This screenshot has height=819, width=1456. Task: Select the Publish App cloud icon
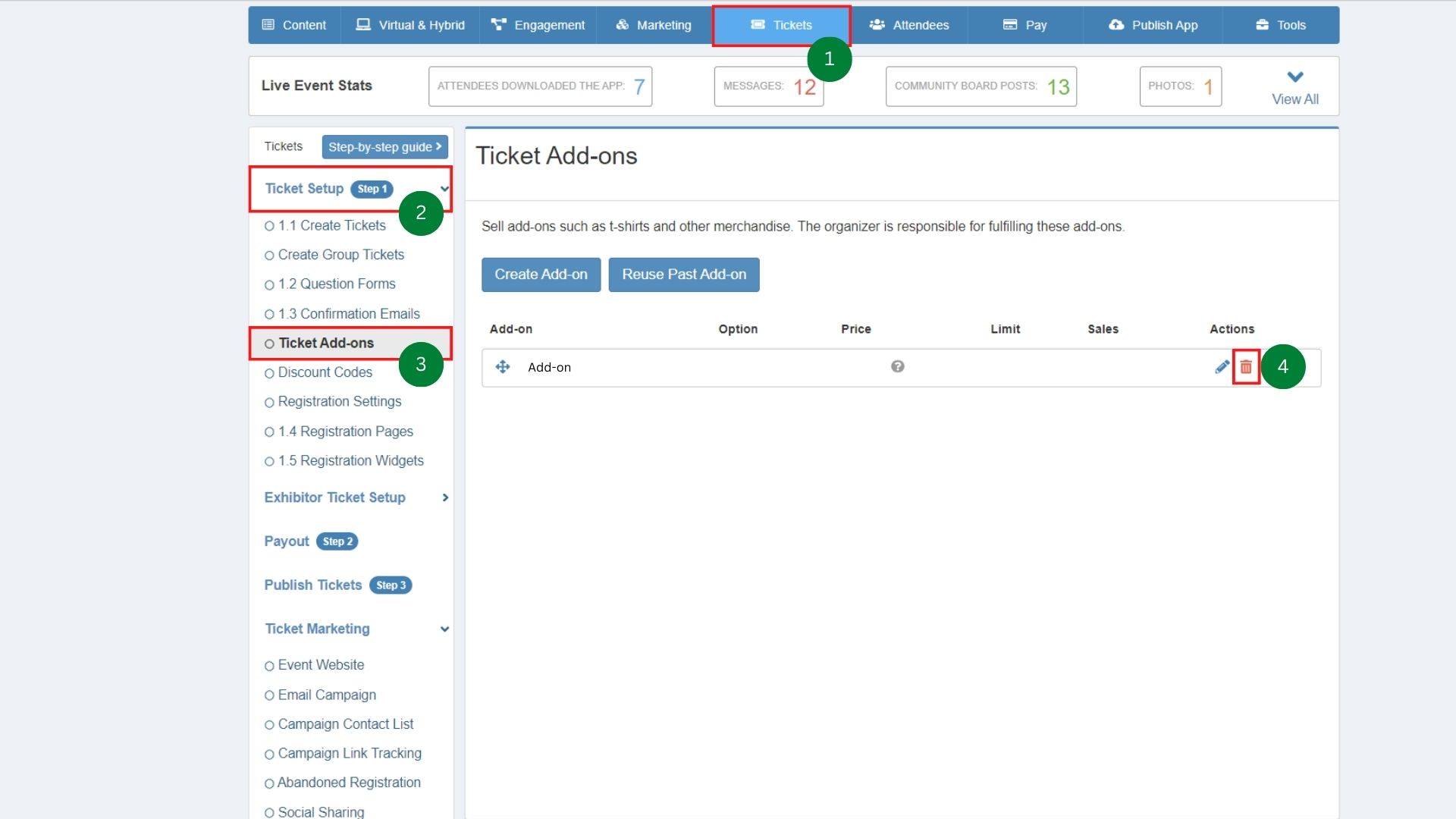click(1115, 24)
